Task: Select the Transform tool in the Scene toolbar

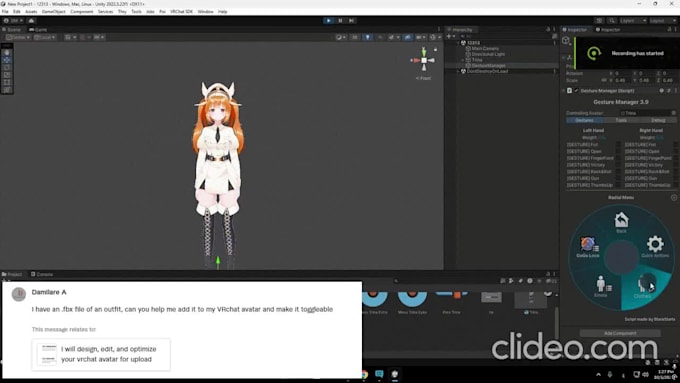Action: pos(7,90)
